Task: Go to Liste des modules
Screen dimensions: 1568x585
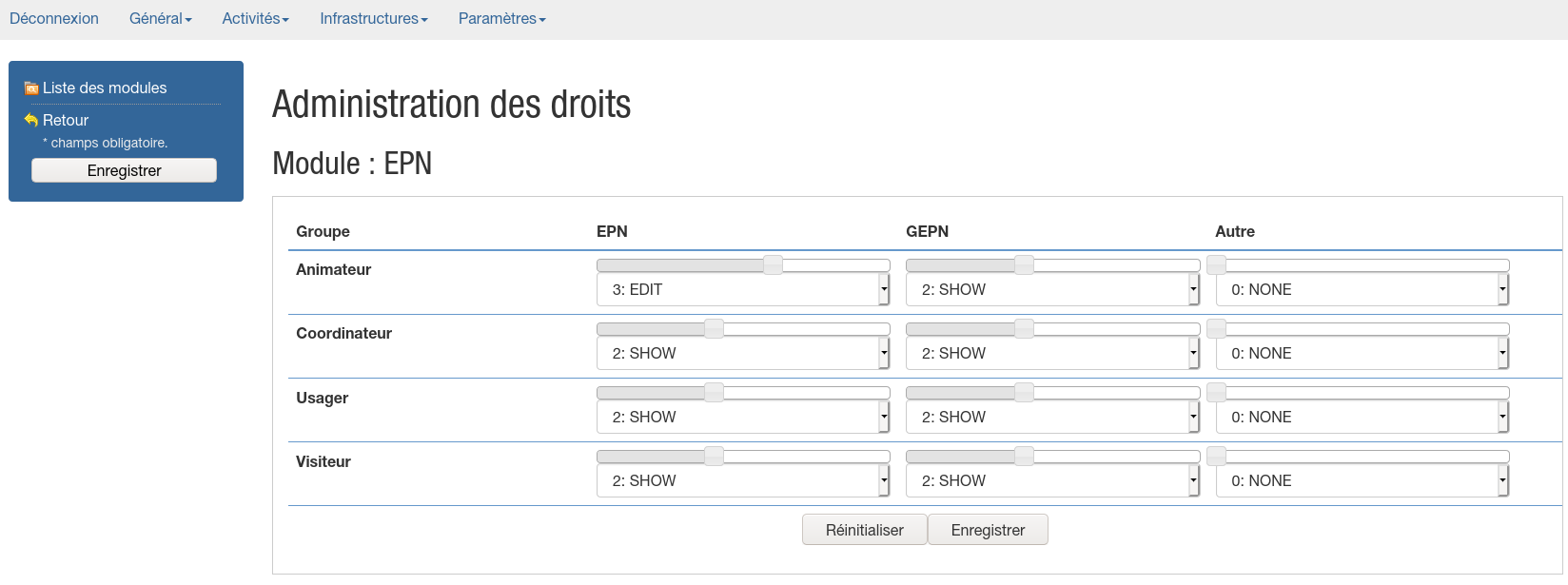Action: tap(105, 88)
